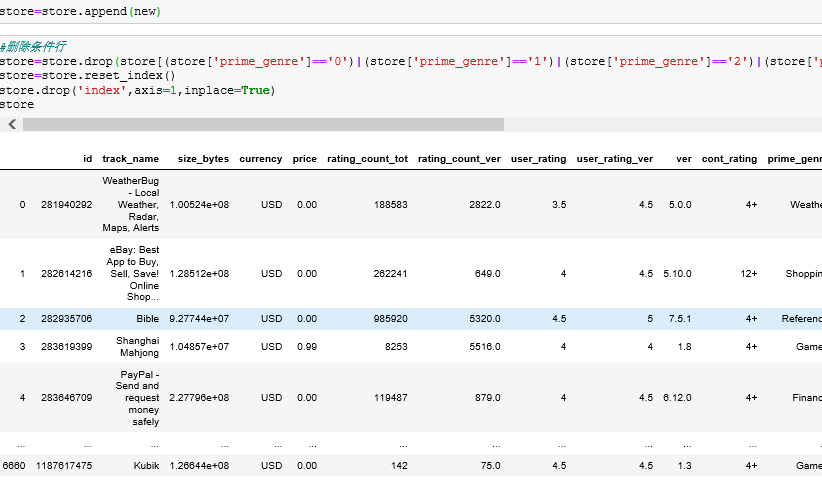This screenshot has width=822, height=482.
Task: Click the rating count 119487
Action: 391,398
